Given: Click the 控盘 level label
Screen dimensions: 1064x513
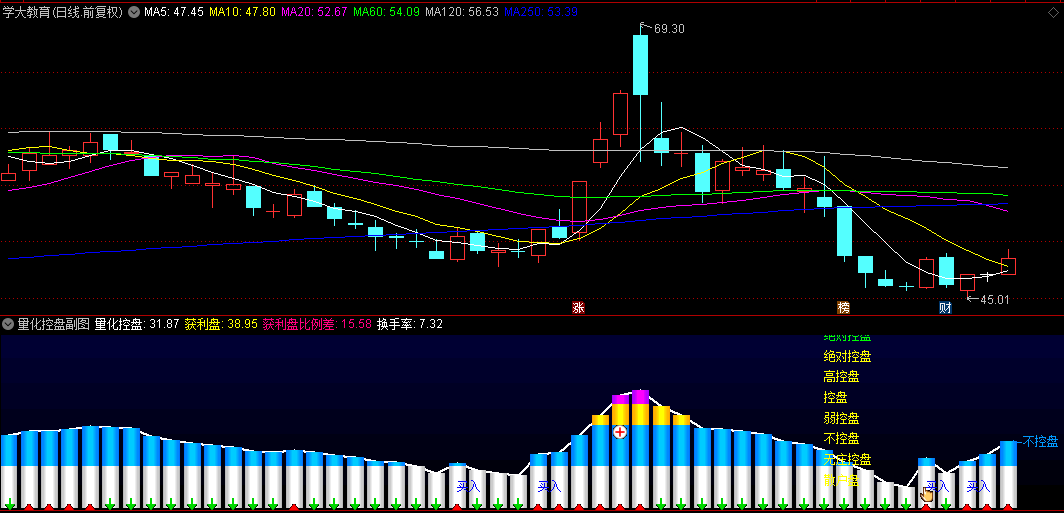Looking at the screenshot, I should pyautogui.click(x=835, y=398).
